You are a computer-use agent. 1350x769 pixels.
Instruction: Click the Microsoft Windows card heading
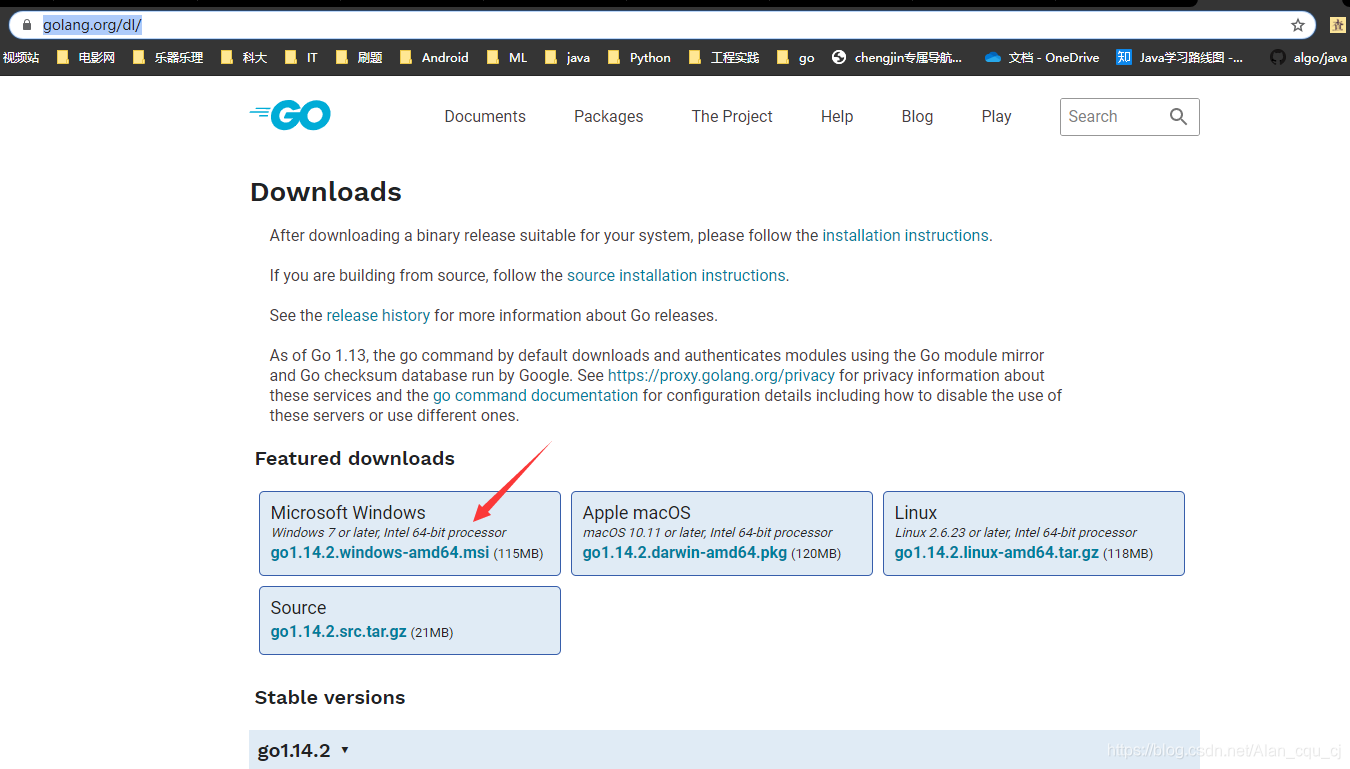[348, 513]
